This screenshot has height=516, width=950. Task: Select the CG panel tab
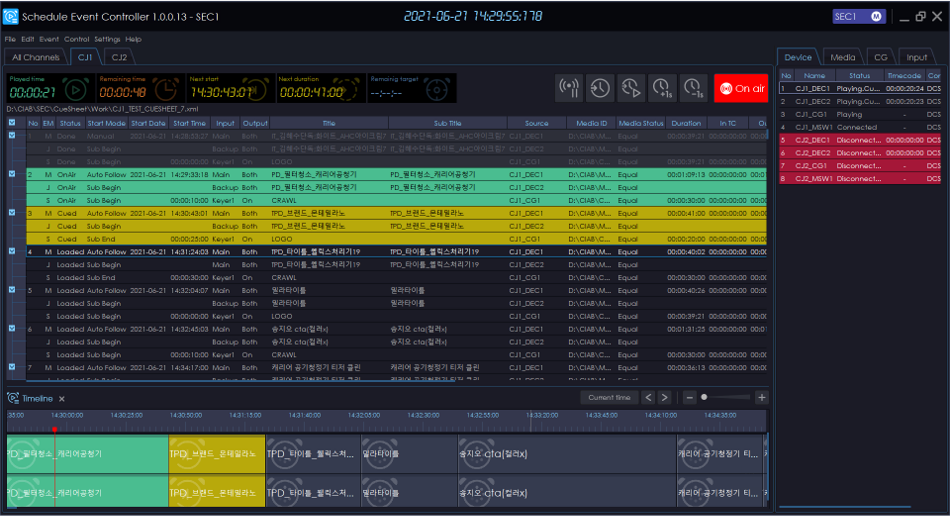pos(880,57)
